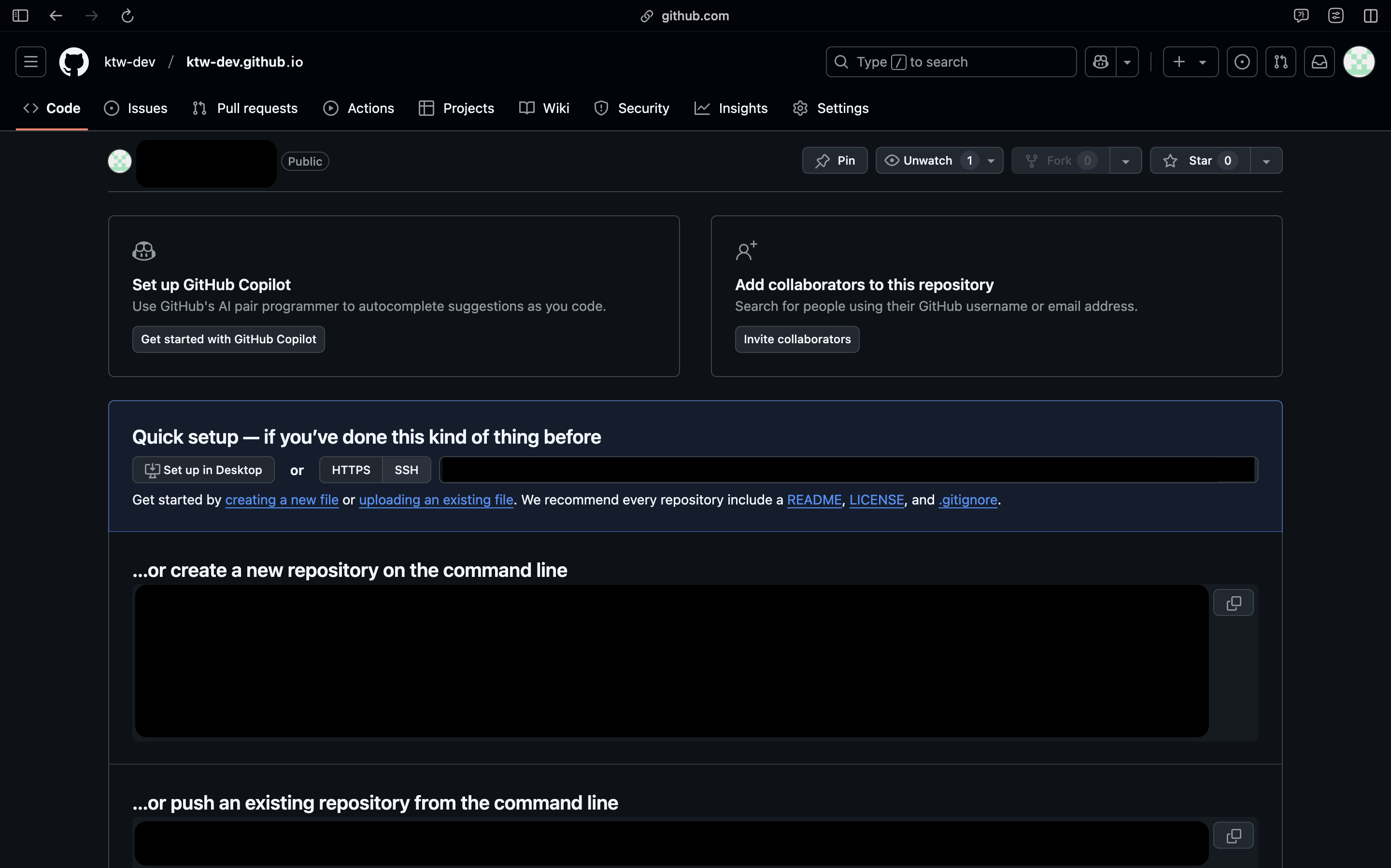Open the Insights tab
The height and width of the screenshot is (868, 1391).
click(x=731, y=108)
